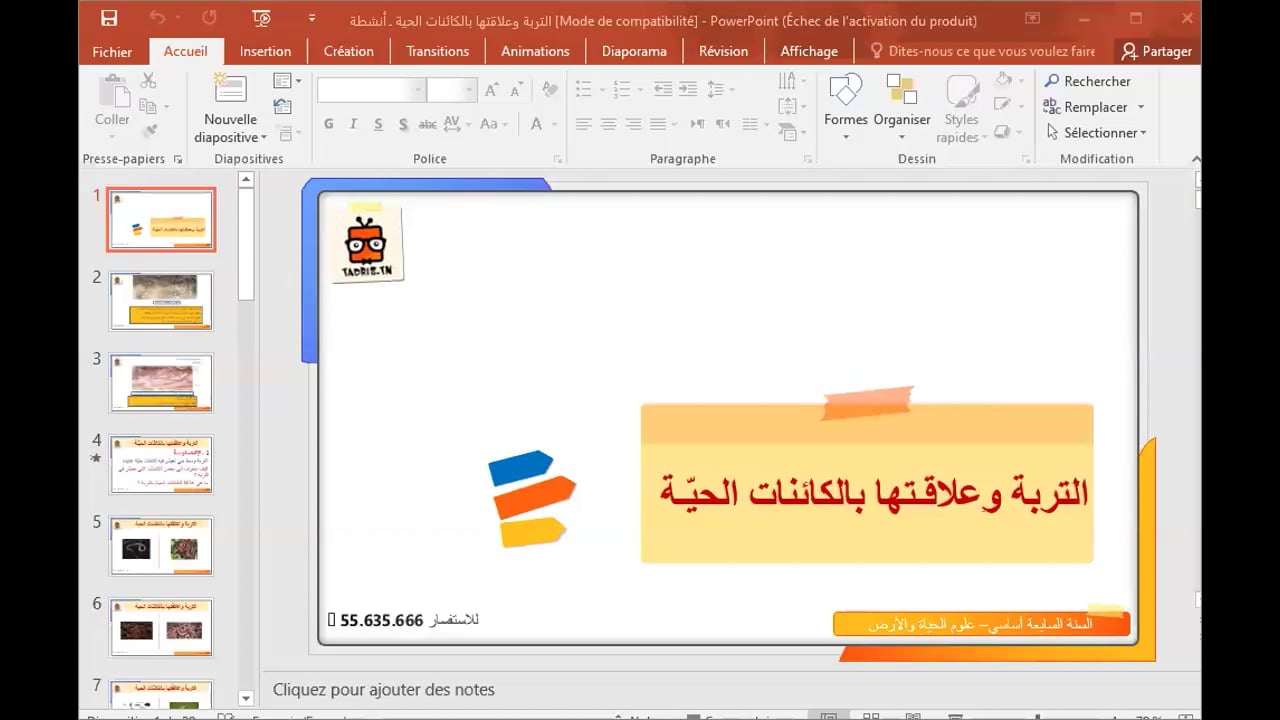The height and width of the screenshot is (720, 1280).
Task: Click the reset slide (Rétablir) icon
Action: pyautogui.click(x=283, y=106)
